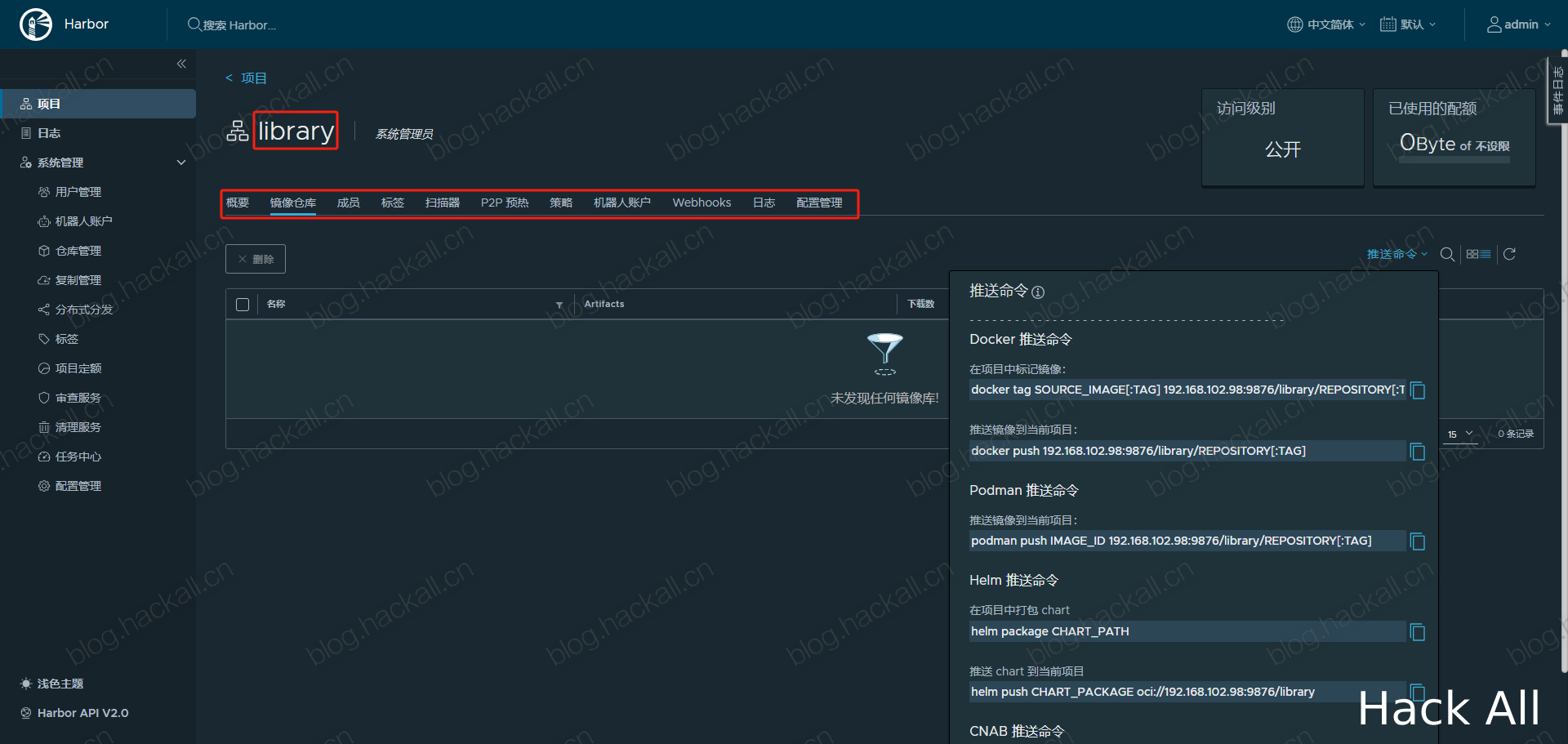Image resolution: width=1568 pixels, height=744 pixels.
Task: Click the 配置管理 gear icon in sidebar
Action: pyautogui.click(x=44, y=486)
